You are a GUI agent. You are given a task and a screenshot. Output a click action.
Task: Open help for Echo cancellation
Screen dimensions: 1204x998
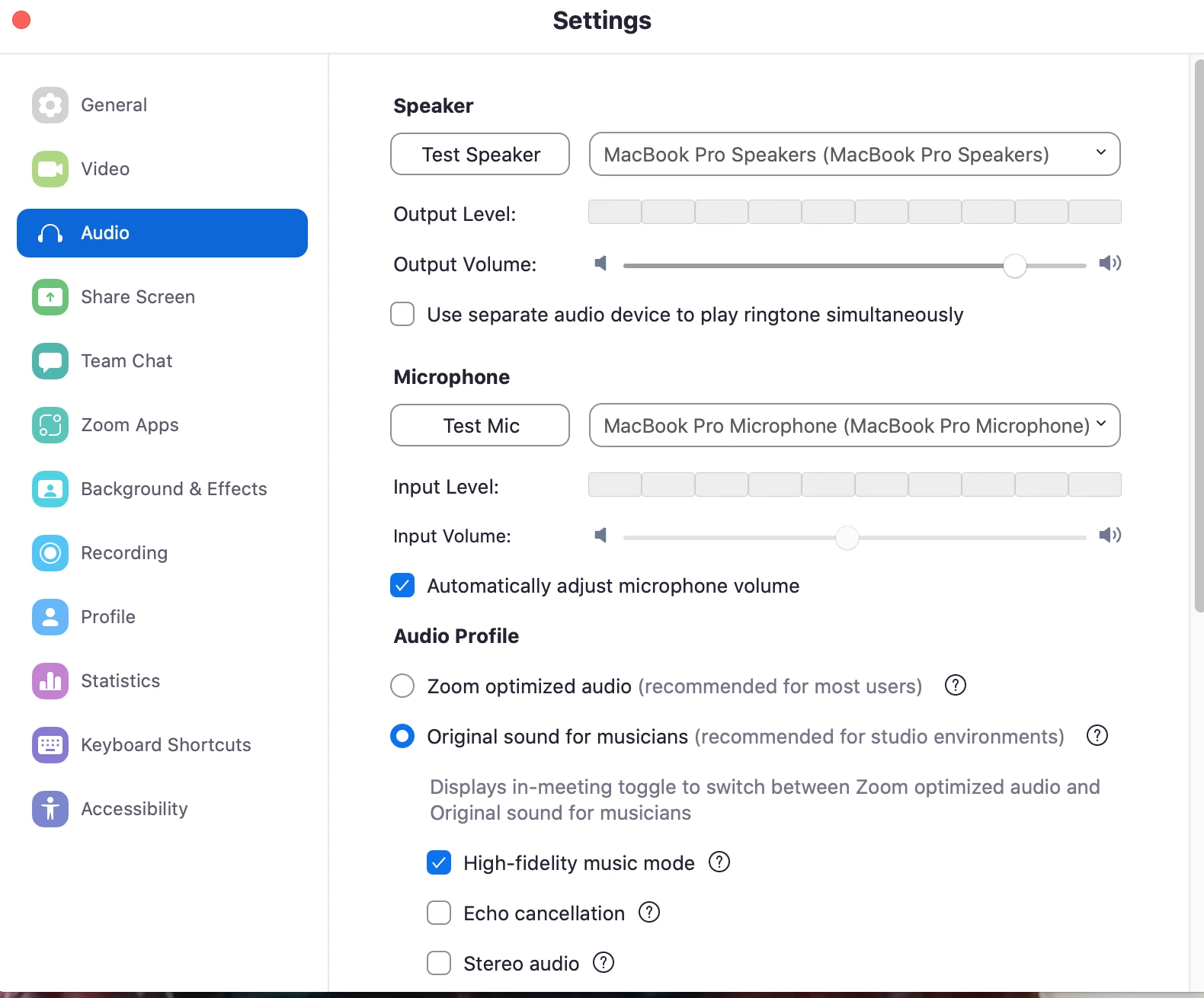point(649,913)
